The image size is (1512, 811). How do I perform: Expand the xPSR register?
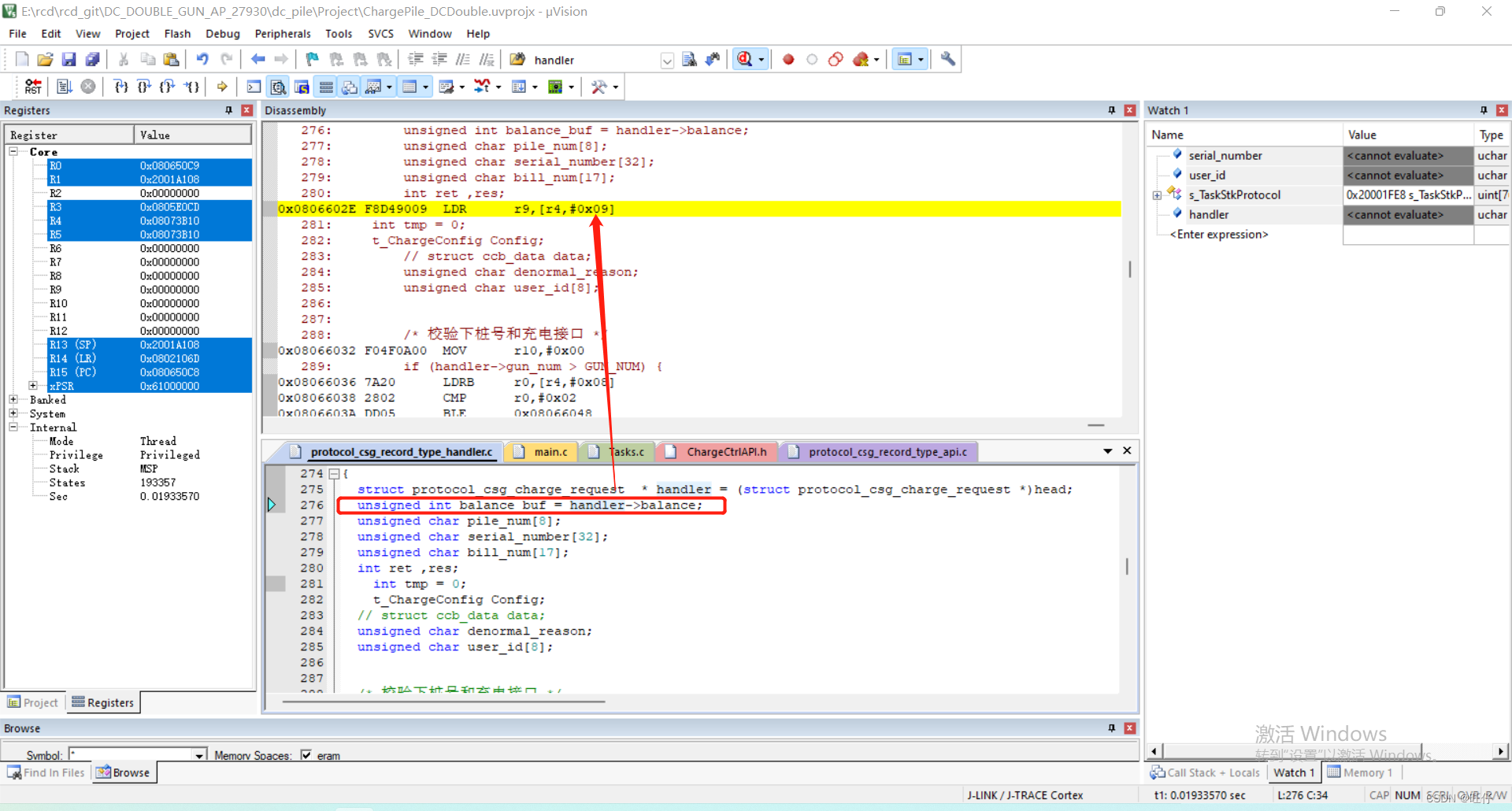point(33,386)
